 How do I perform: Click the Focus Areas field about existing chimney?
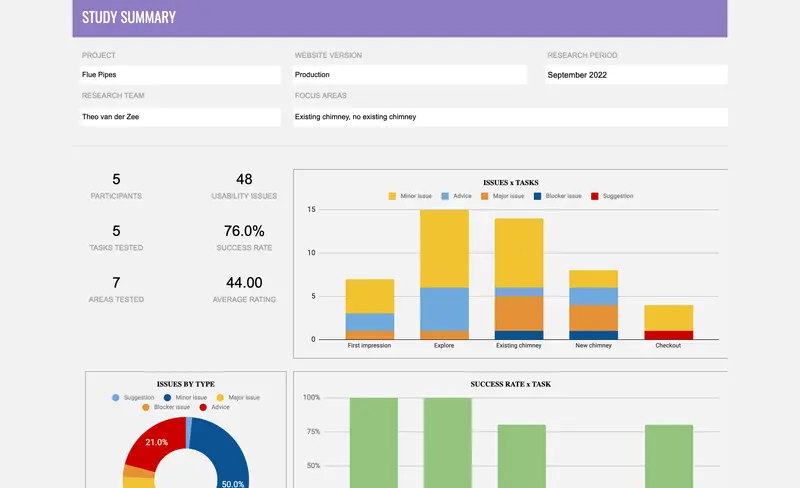pos(510,117)
